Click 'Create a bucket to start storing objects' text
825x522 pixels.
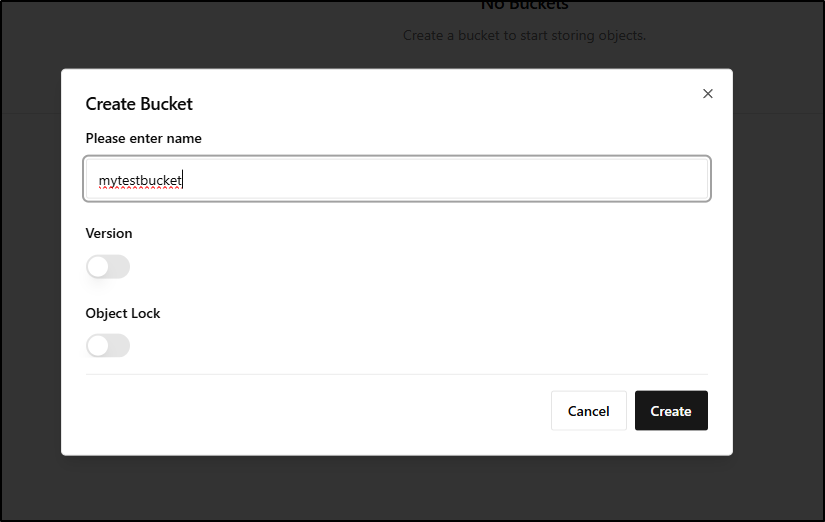(524, 35)
